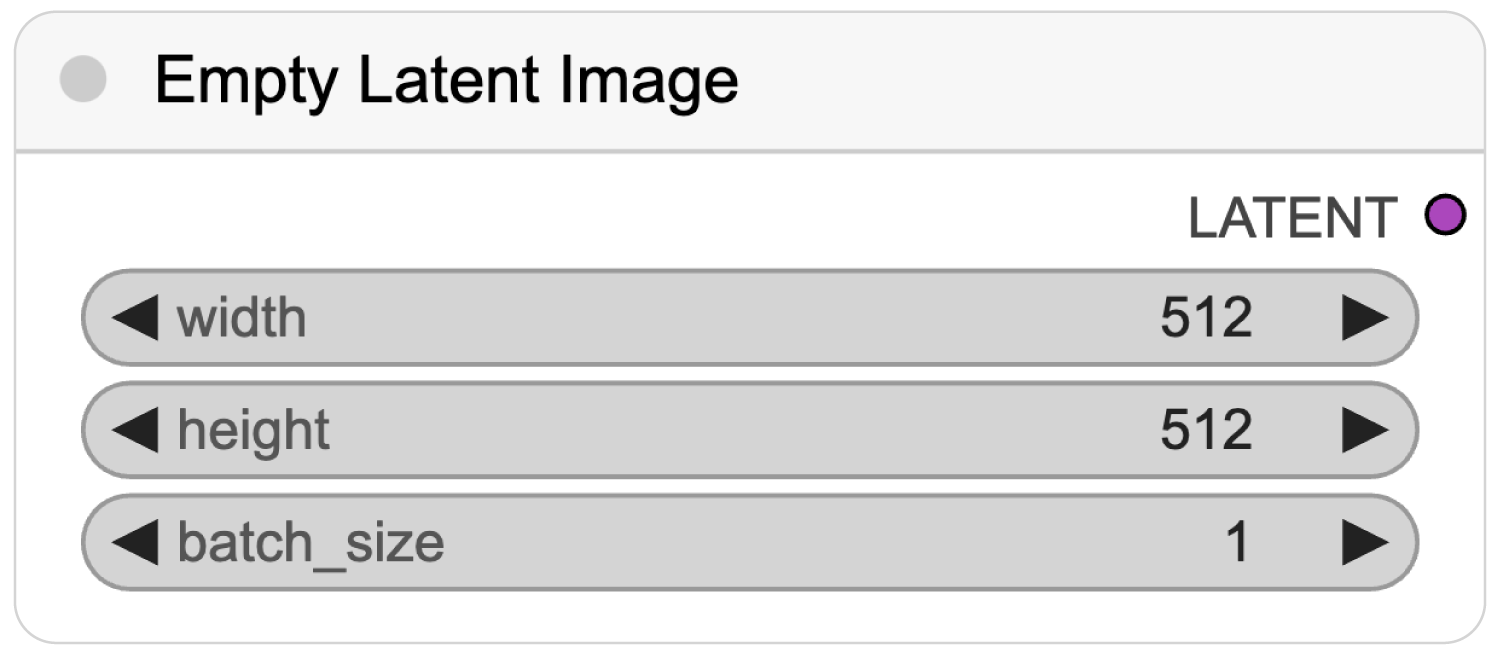1500x658 pixels.
Task: Click the purple LATENT output socket
Action: click(1445, 216)
